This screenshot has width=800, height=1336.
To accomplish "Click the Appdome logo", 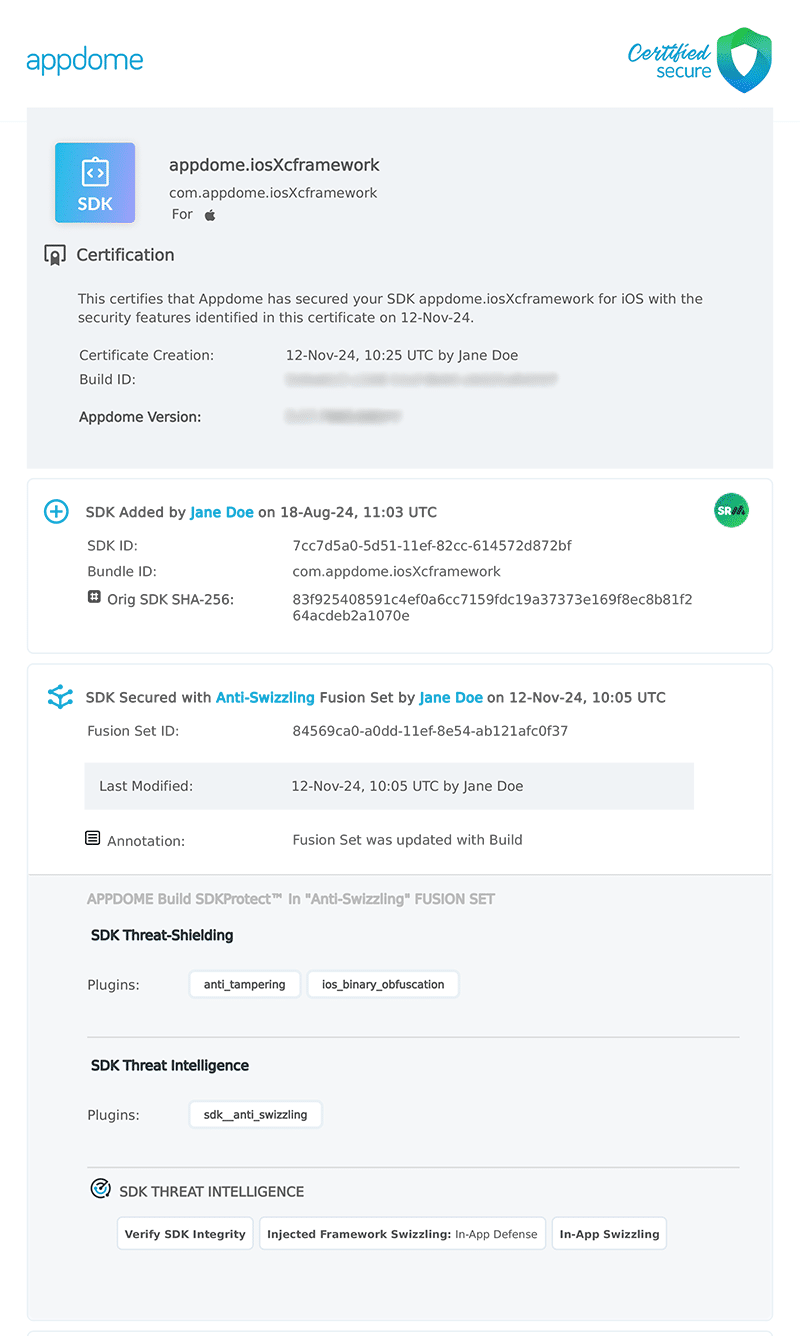I will (85, 60).
